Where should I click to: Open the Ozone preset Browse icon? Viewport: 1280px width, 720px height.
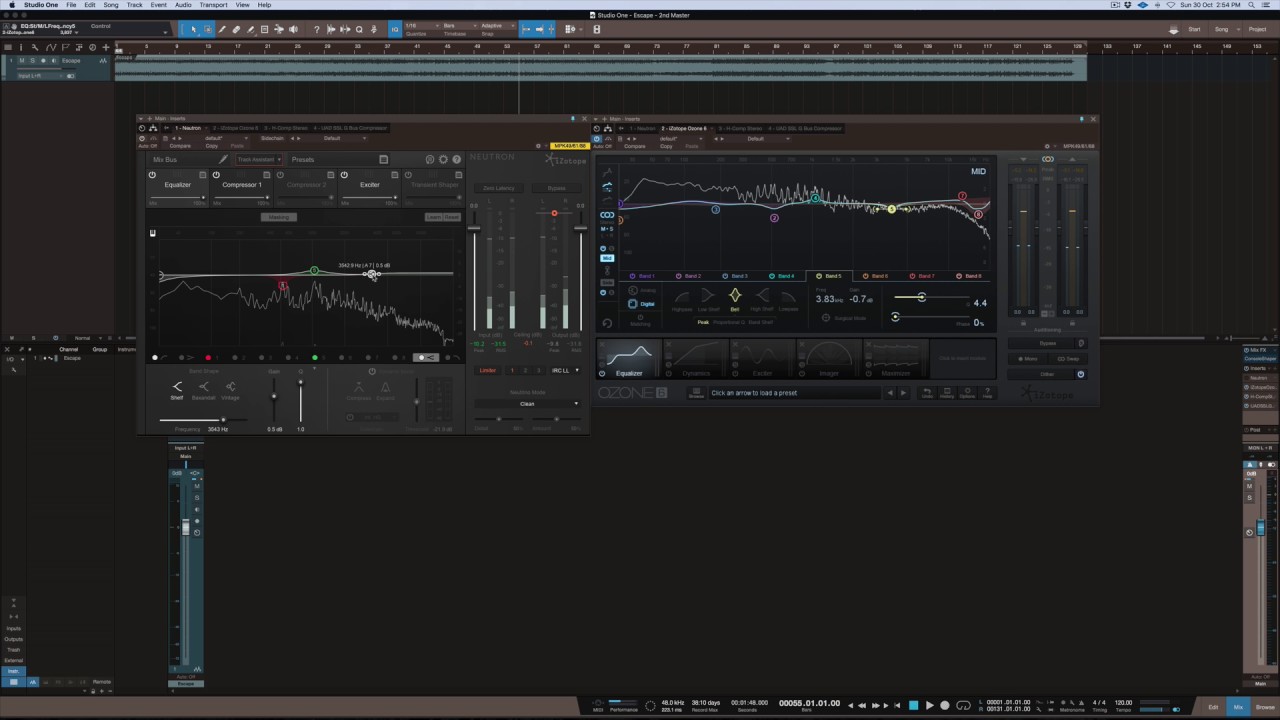696,393
